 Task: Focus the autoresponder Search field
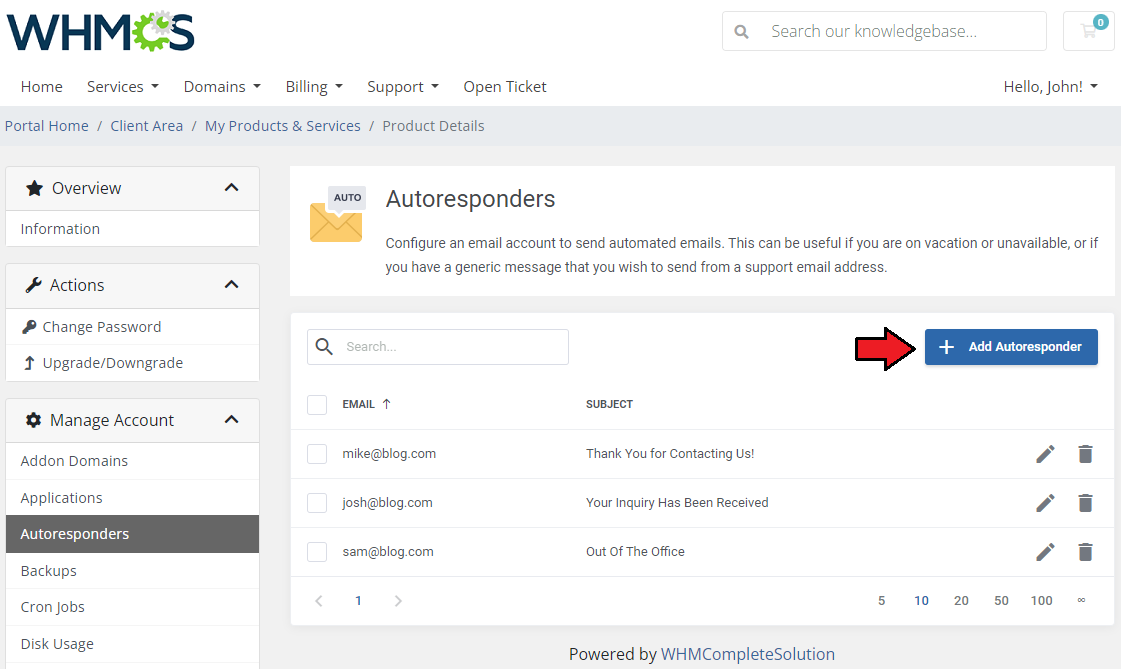[438, 347]
